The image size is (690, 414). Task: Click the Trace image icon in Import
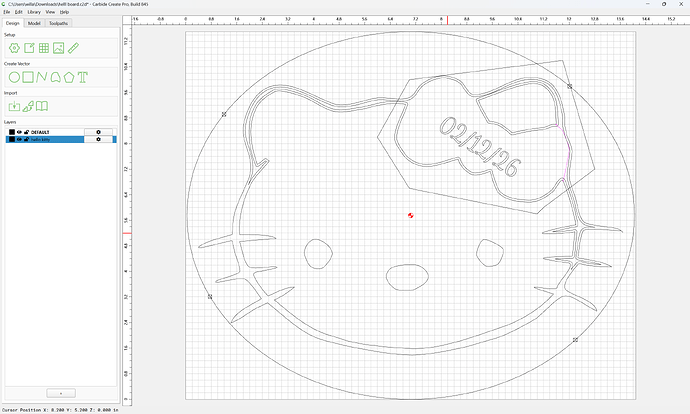28,106
